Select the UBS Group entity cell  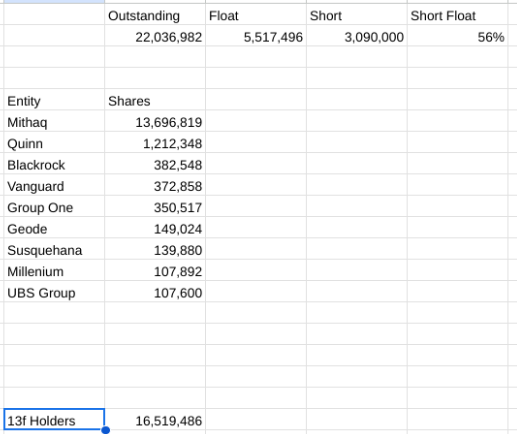54,292
